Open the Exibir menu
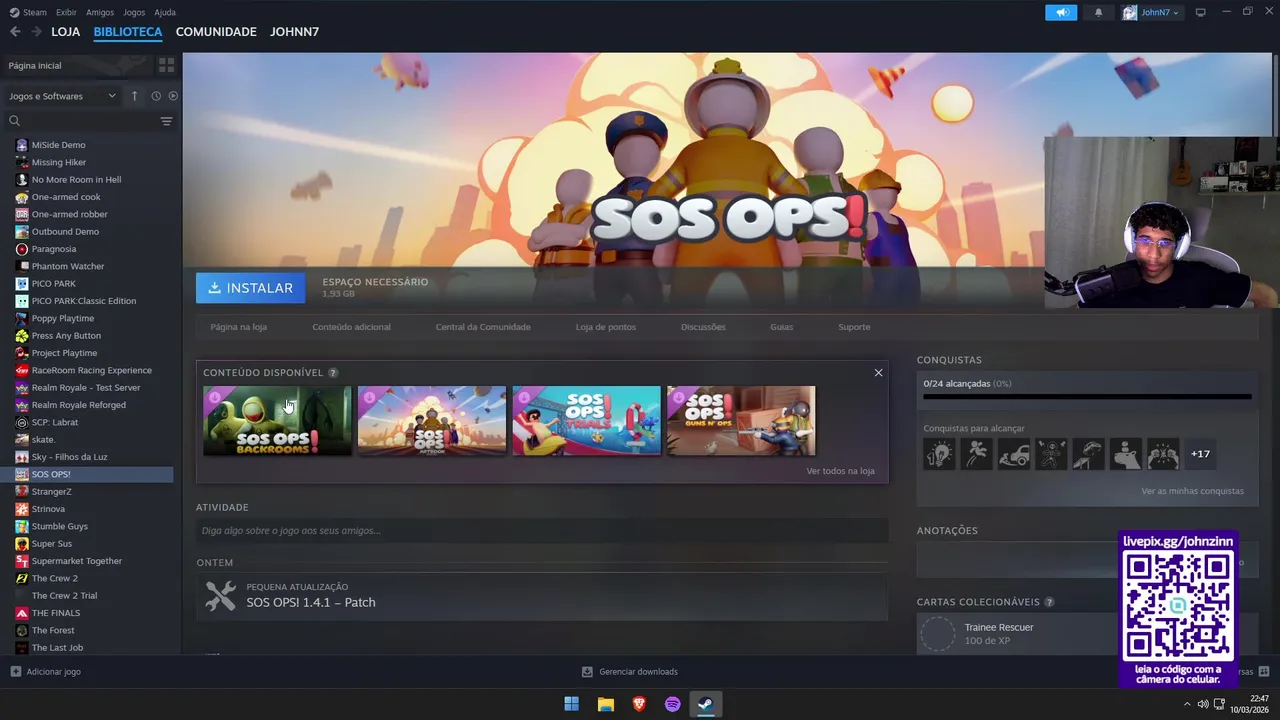The height and width of the screenshot is (720, 1280). (66, 12)
